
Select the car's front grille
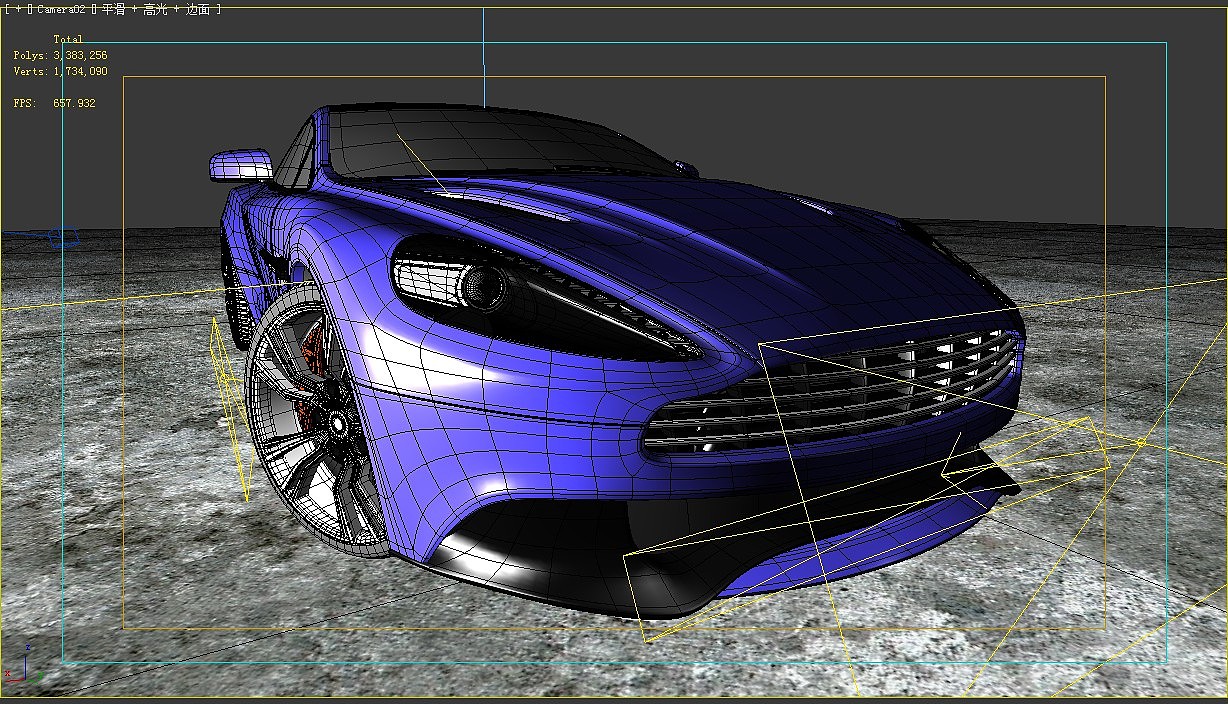(x=832, y=392)
